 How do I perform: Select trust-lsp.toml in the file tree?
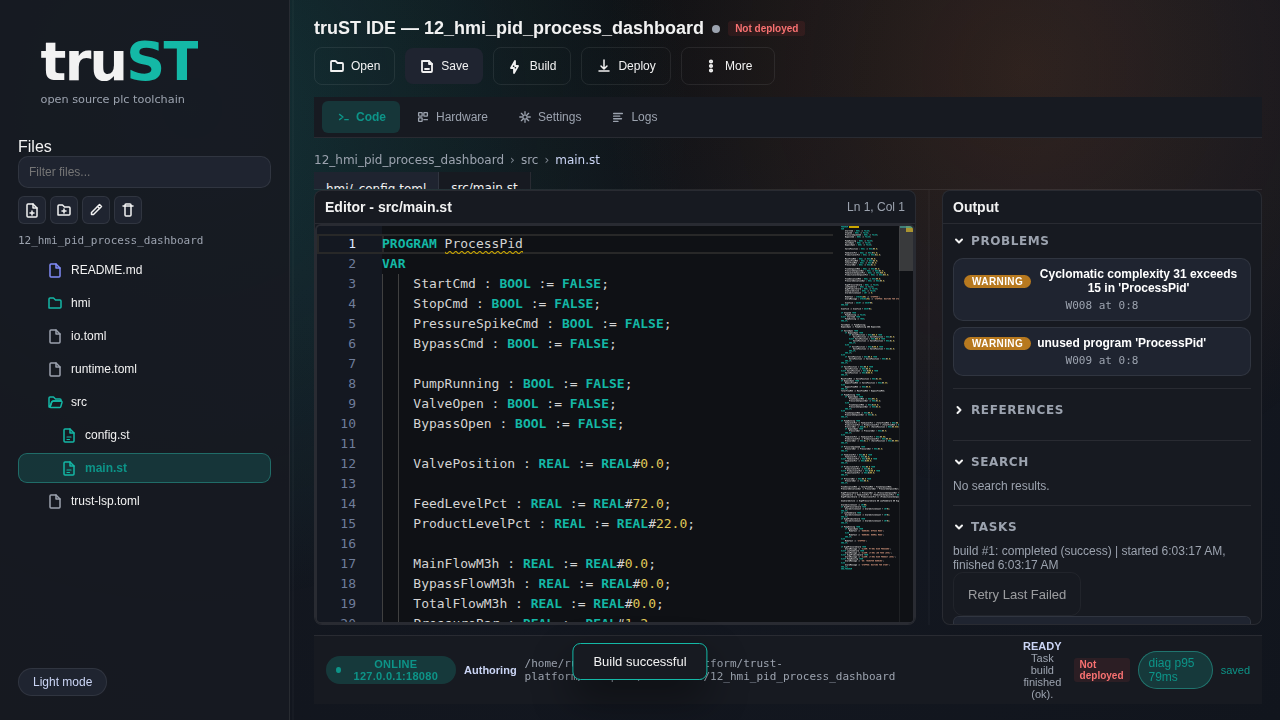point(105,501)
